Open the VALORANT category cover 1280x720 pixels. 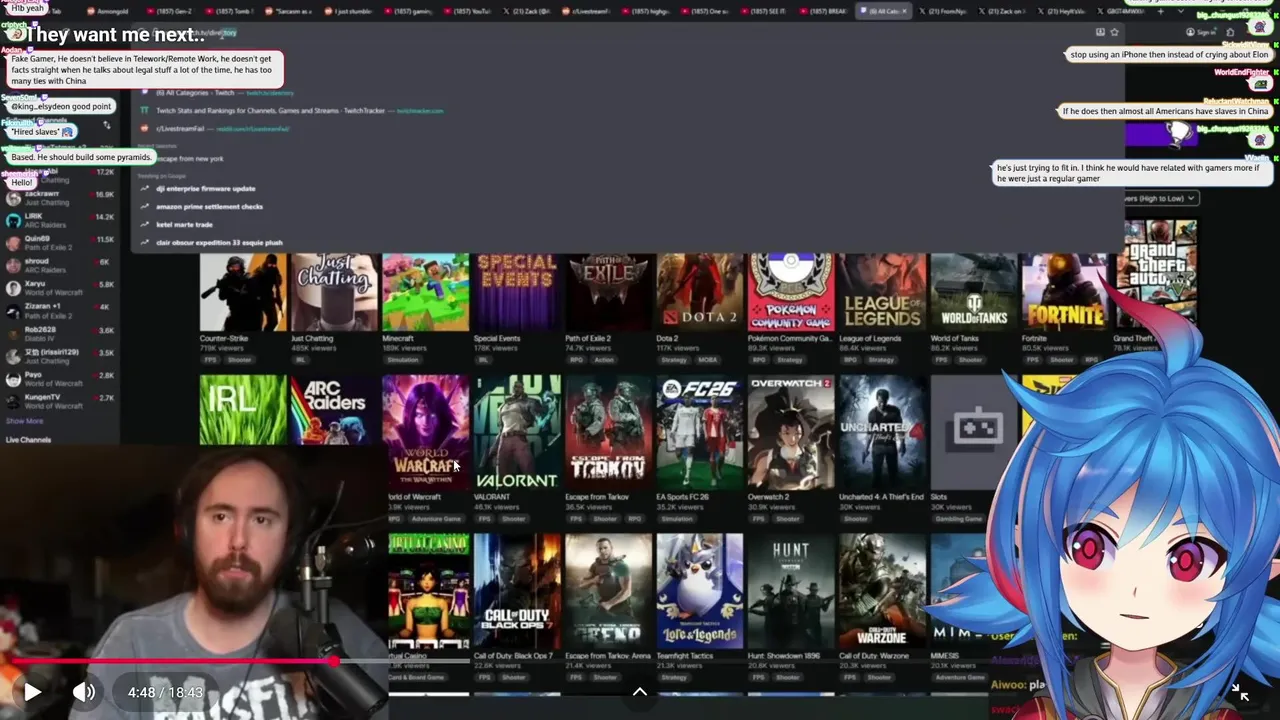tap(517, 432)
